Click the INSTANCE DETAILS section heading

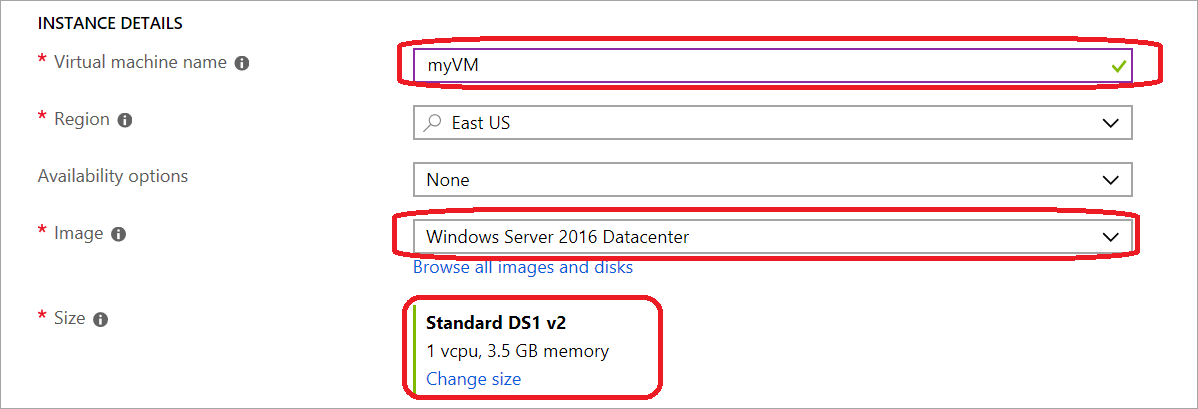[110, 24]
